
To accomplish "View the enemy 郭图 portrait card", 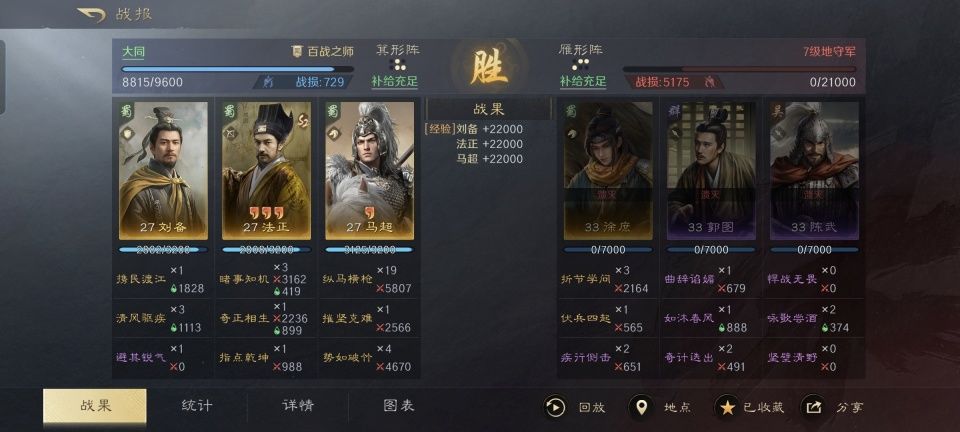I will click(x=711, y=171).
